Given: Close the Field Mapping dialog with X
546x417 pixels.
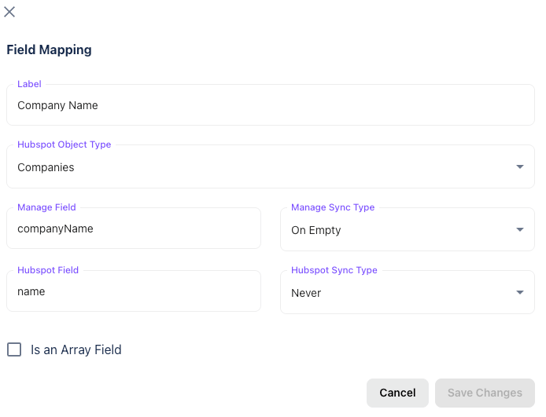Looking at the screenshot, I should click(9, 12).
